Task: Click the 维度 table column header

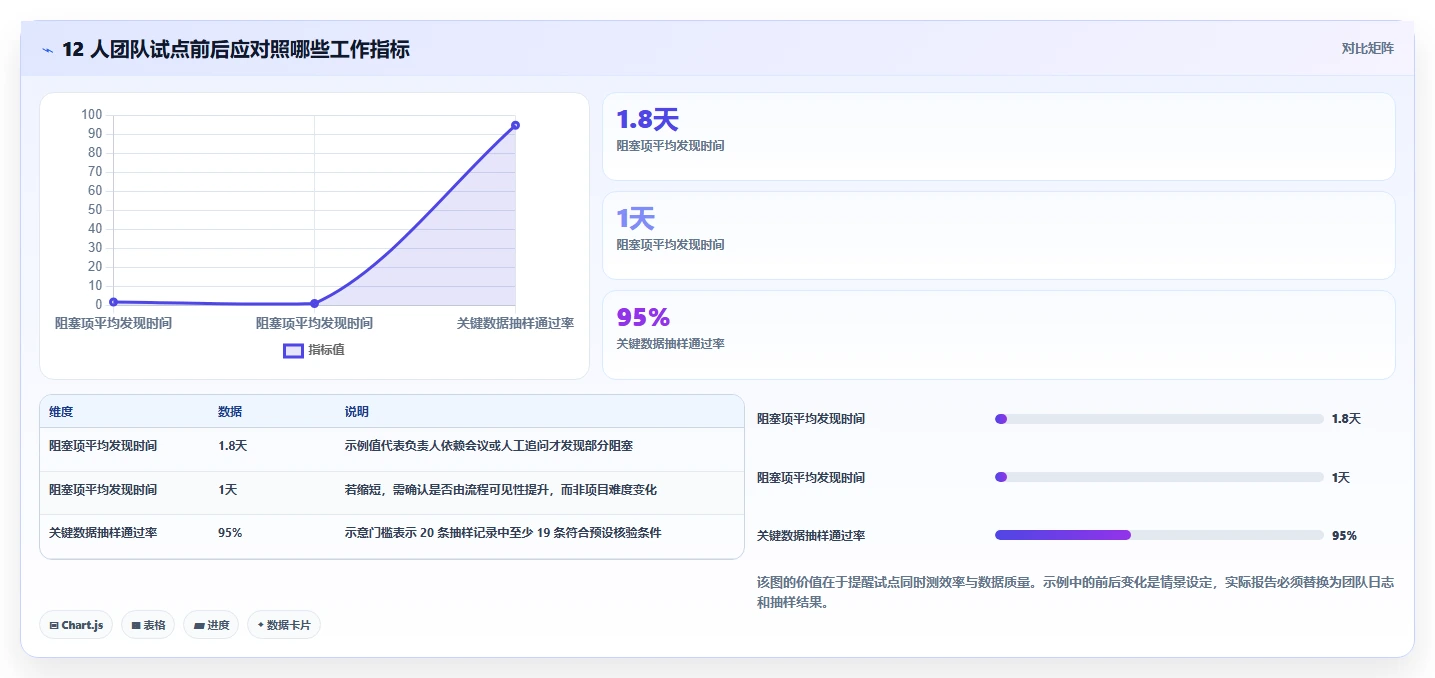Action: pos(61,412)
